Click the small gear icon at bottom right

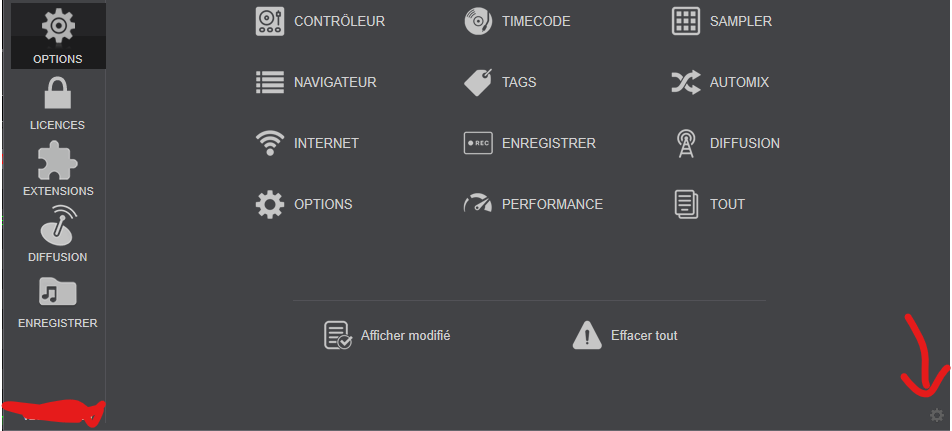[937, 415]
